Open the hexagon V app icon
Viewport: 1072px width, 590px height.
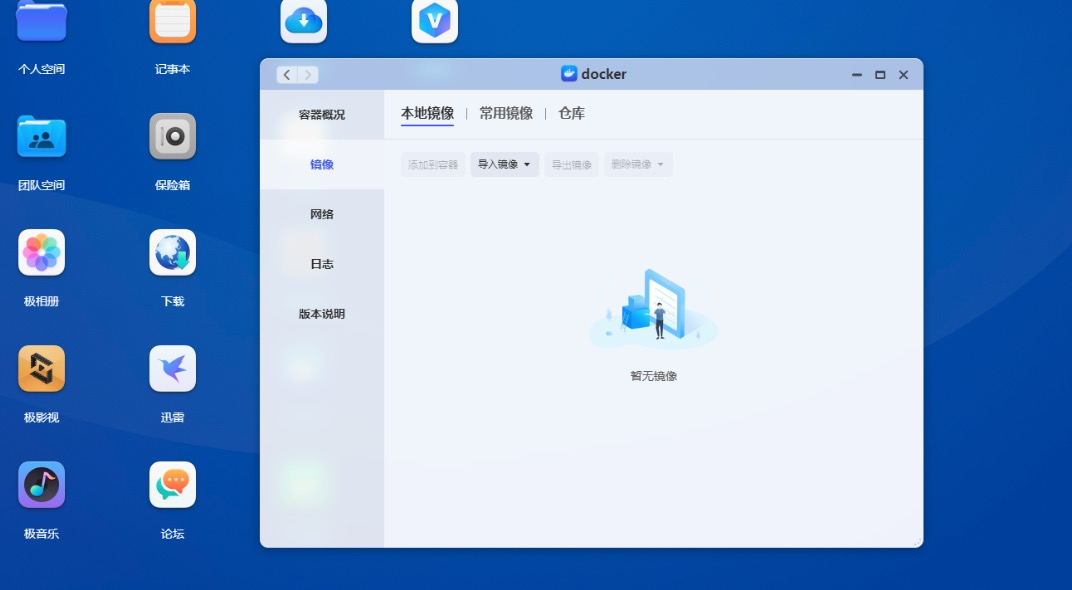[435, 21]
